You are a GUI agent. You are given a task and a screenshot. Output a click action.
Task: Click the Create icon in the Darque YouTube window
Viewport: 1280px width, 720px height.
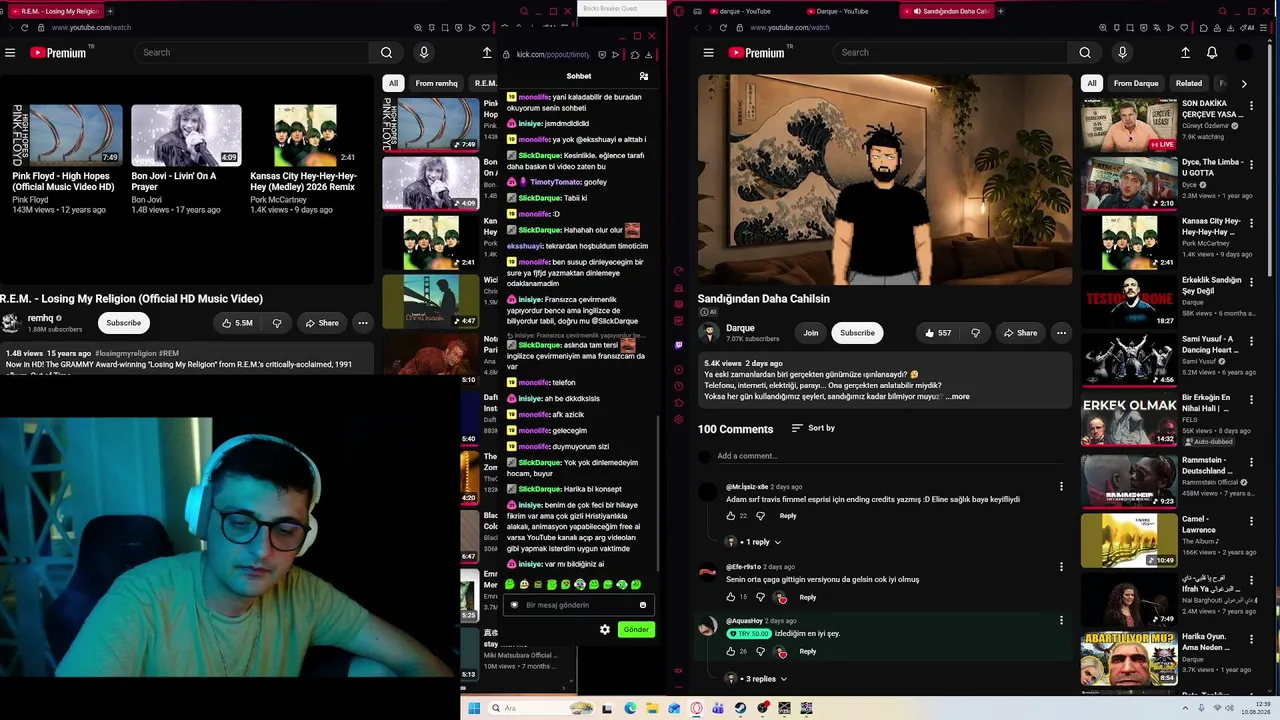[1185, 52]
